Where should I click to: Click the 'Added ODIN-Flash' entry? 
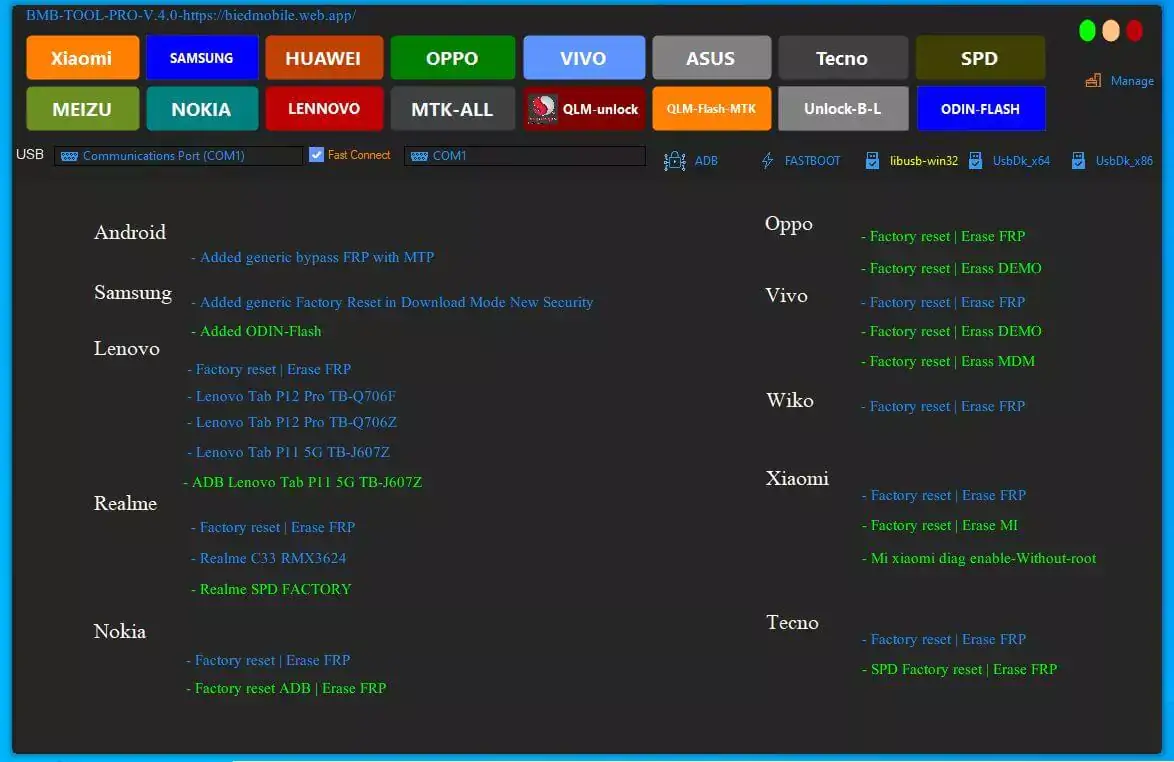tap(256, 332)
